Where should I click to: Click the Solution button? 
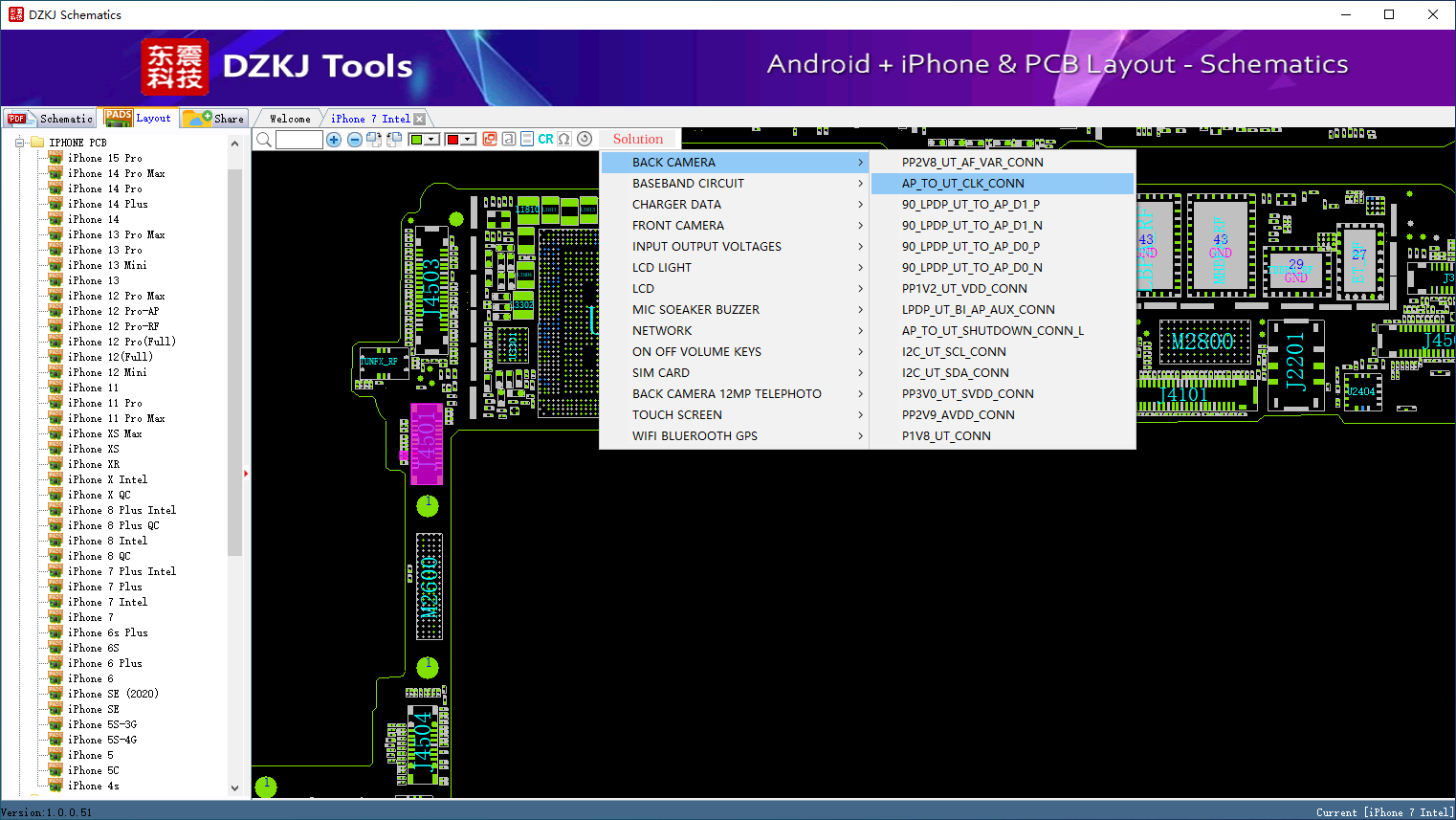(x=638, y=140)
